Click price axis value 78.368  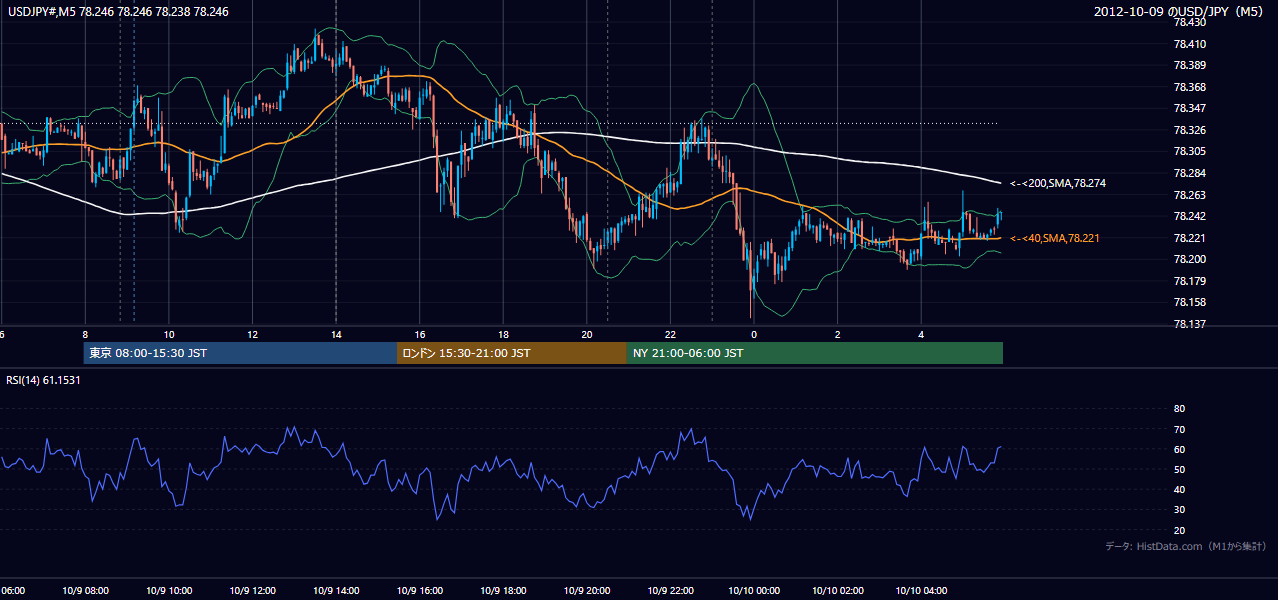[x=1191, y=87]
